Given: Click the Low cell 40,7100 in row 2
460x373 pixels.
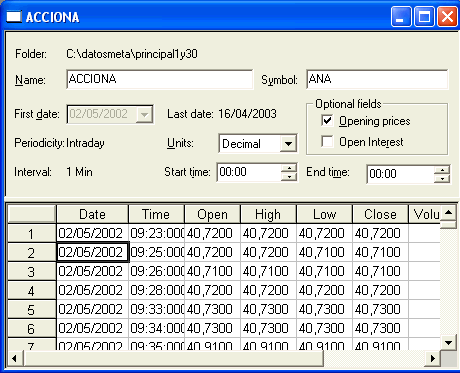Looking at the screenshot, I should (324, 252).
